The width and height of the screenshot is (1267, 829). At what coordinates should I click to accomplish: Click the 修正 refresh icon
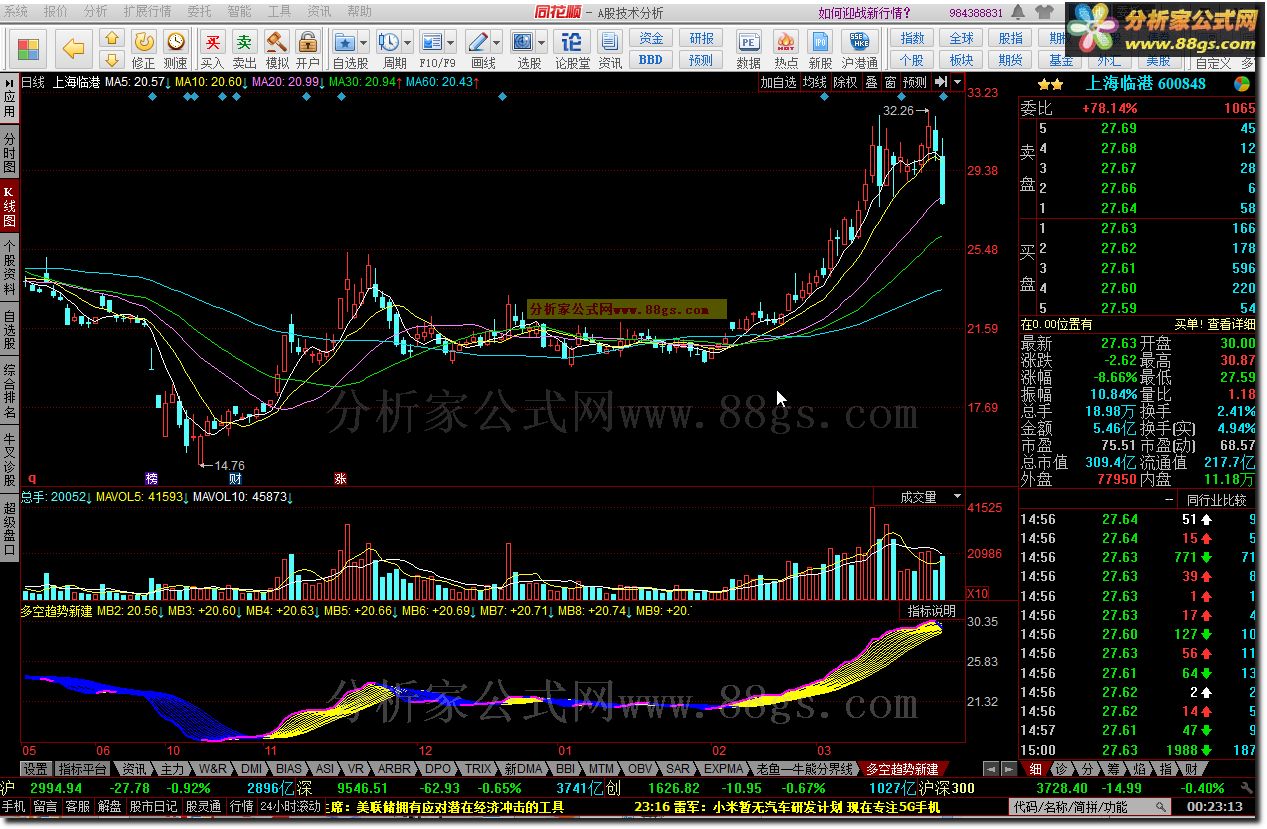[144, 42]
